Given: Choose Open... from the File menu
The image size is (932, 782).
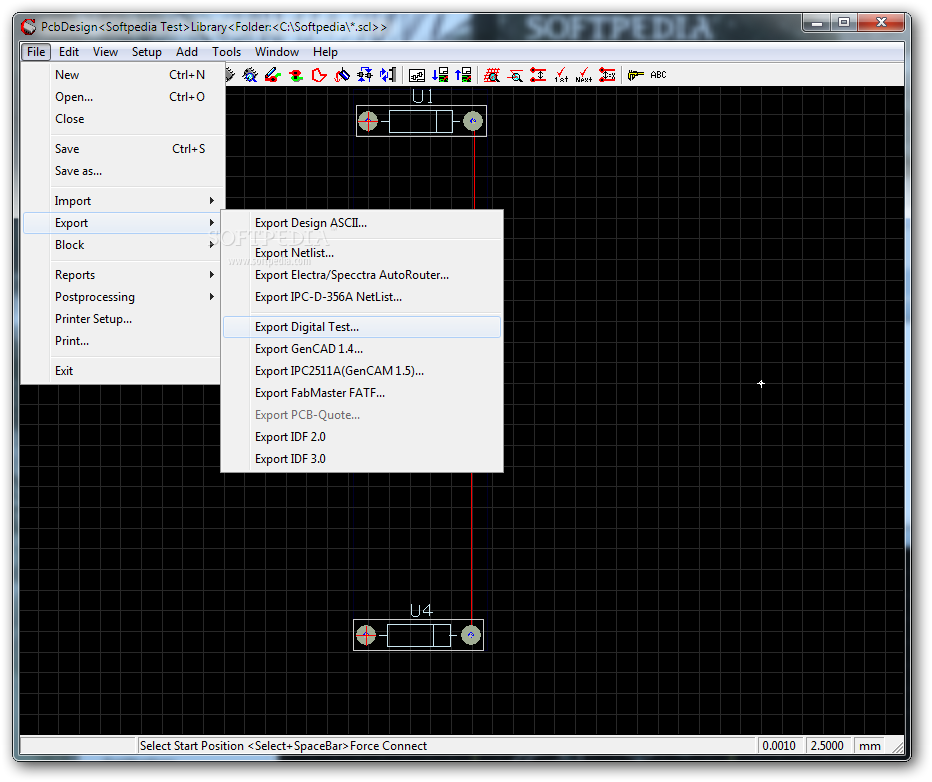Looking at the screenshot, I should click(x=123, y=97).
